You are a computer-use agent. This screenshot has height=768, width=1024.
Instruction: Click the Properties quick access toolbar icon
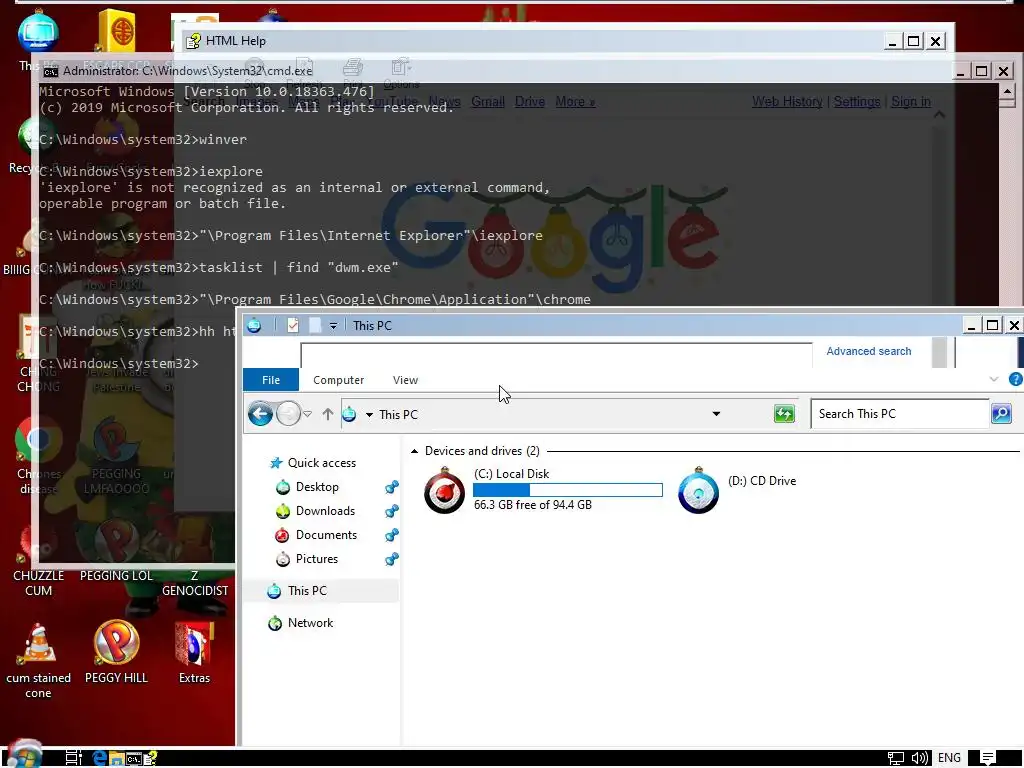point(293,325)
